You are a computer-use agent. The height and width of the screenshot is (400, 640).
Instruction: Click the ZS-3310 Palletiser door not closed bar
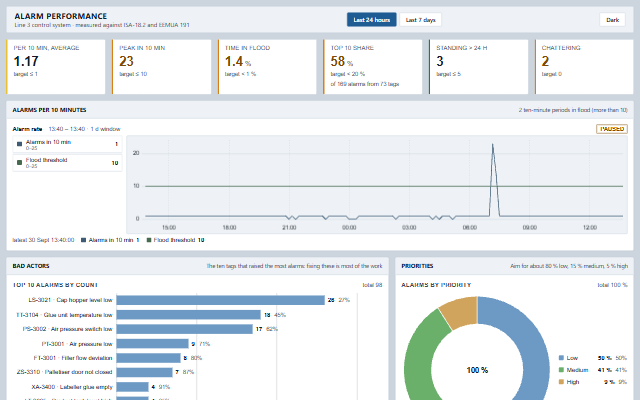point(144,372)
